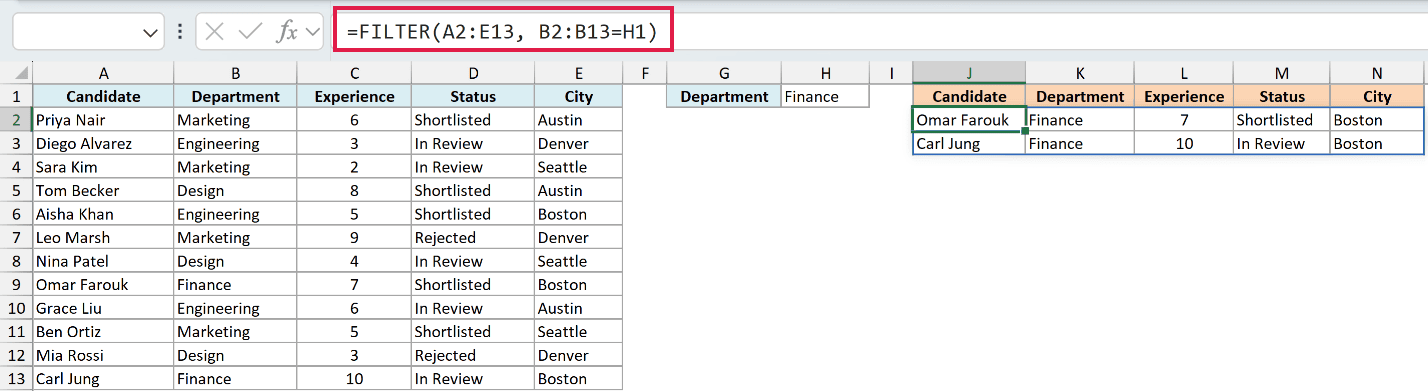Screen dimensions: 1428x391
Task: Click the select-all corner of the sheet
Action: point(16,73)
